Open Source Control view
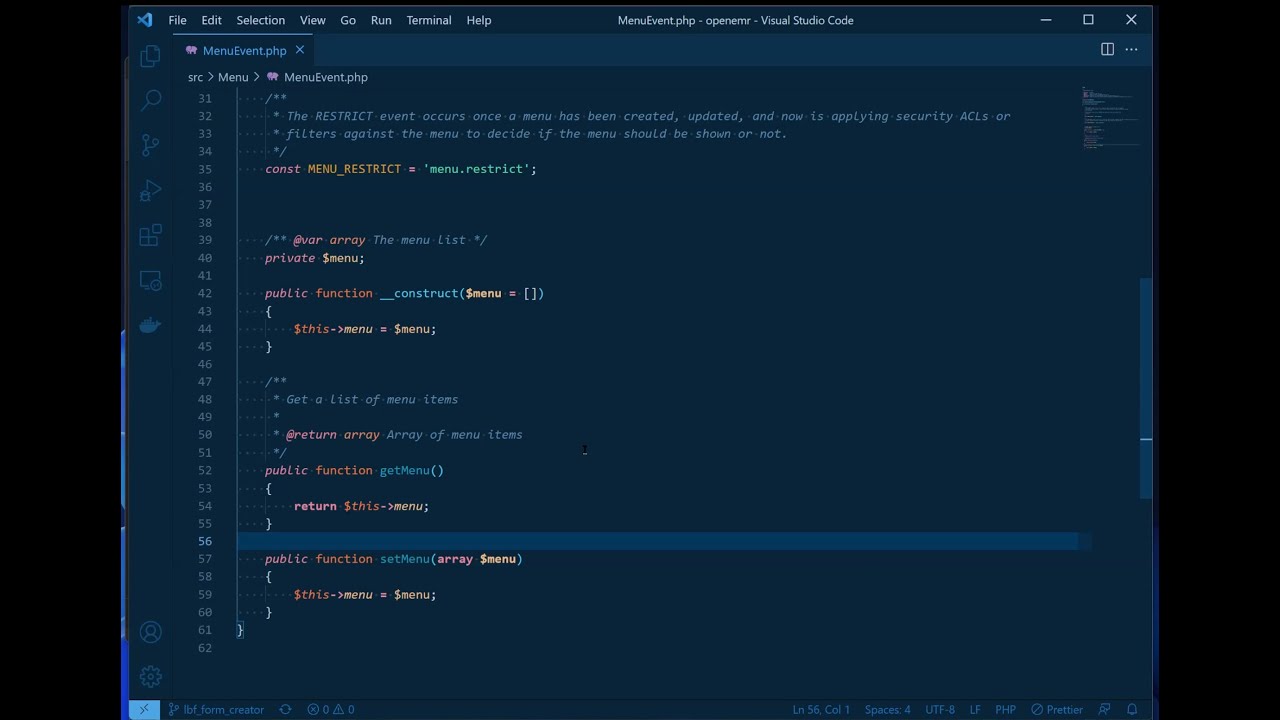1280x720 pixels. click(x=150, y=145)
